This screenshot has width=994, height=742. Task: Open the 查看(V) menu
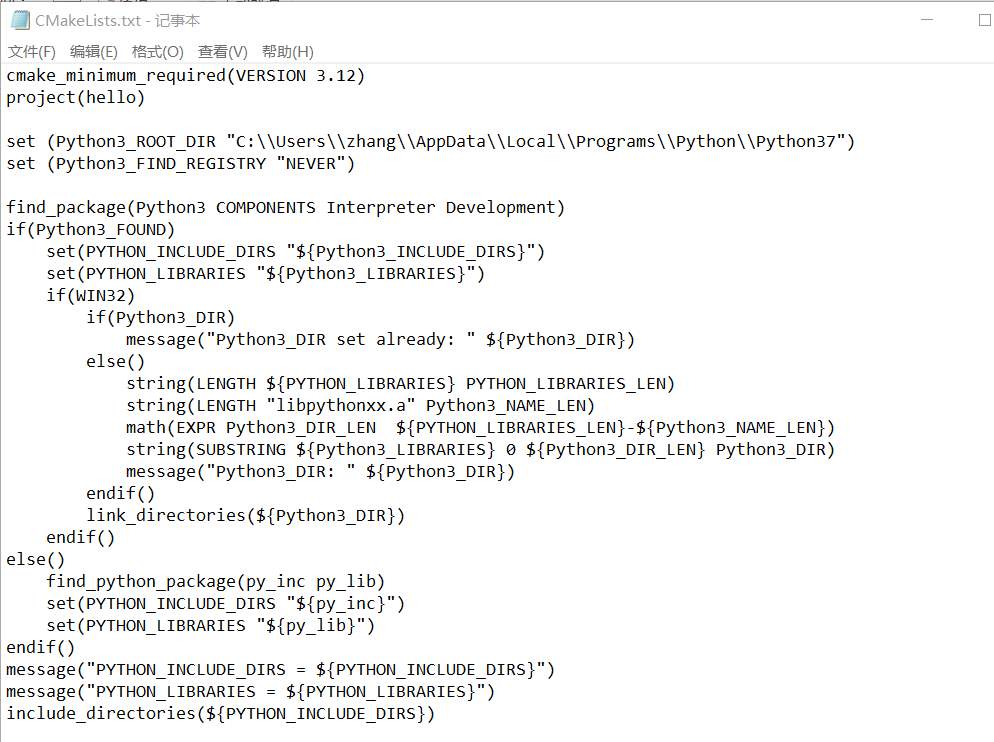coord(222,52)
